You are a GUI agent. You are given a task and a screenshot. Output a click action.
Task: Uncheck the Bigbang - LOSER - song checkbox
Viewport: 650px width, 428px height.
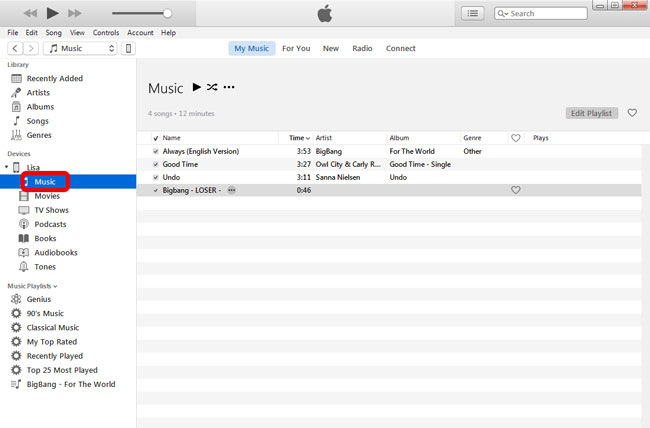point(156,190)
